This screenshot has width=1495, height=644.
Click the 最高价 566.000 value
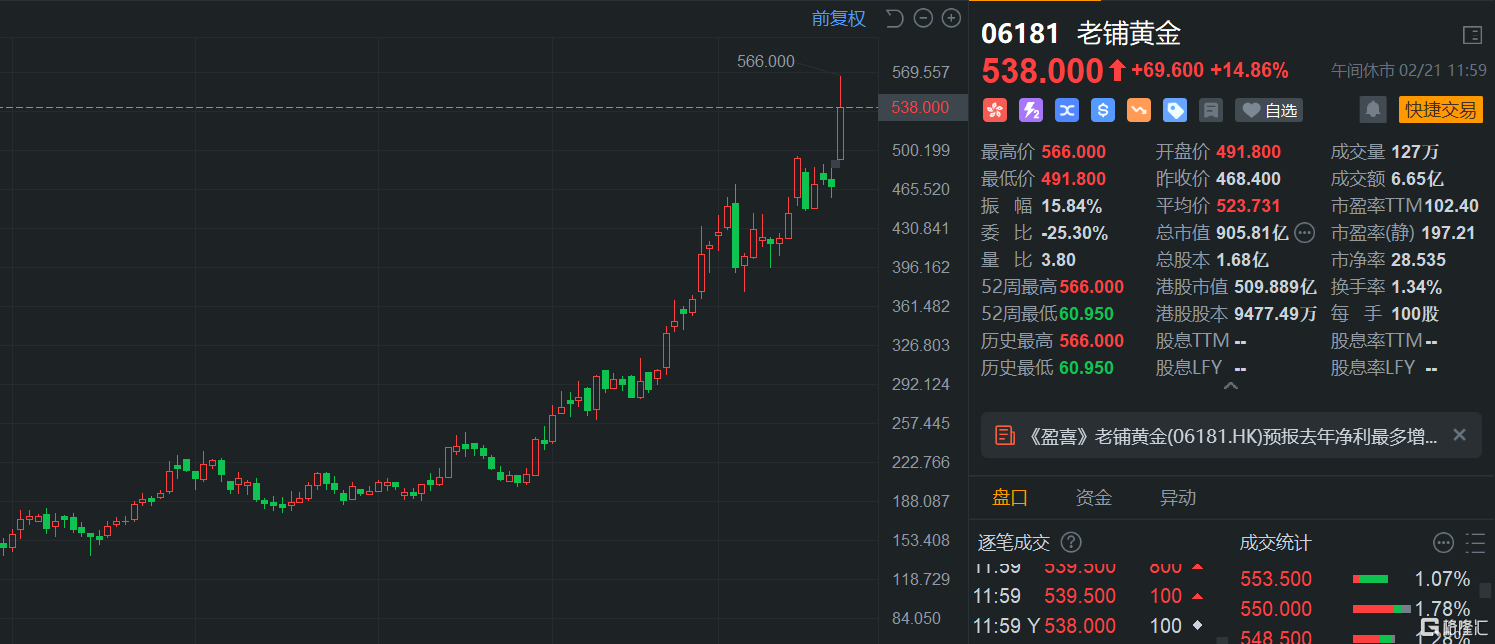coord(1074,152)
